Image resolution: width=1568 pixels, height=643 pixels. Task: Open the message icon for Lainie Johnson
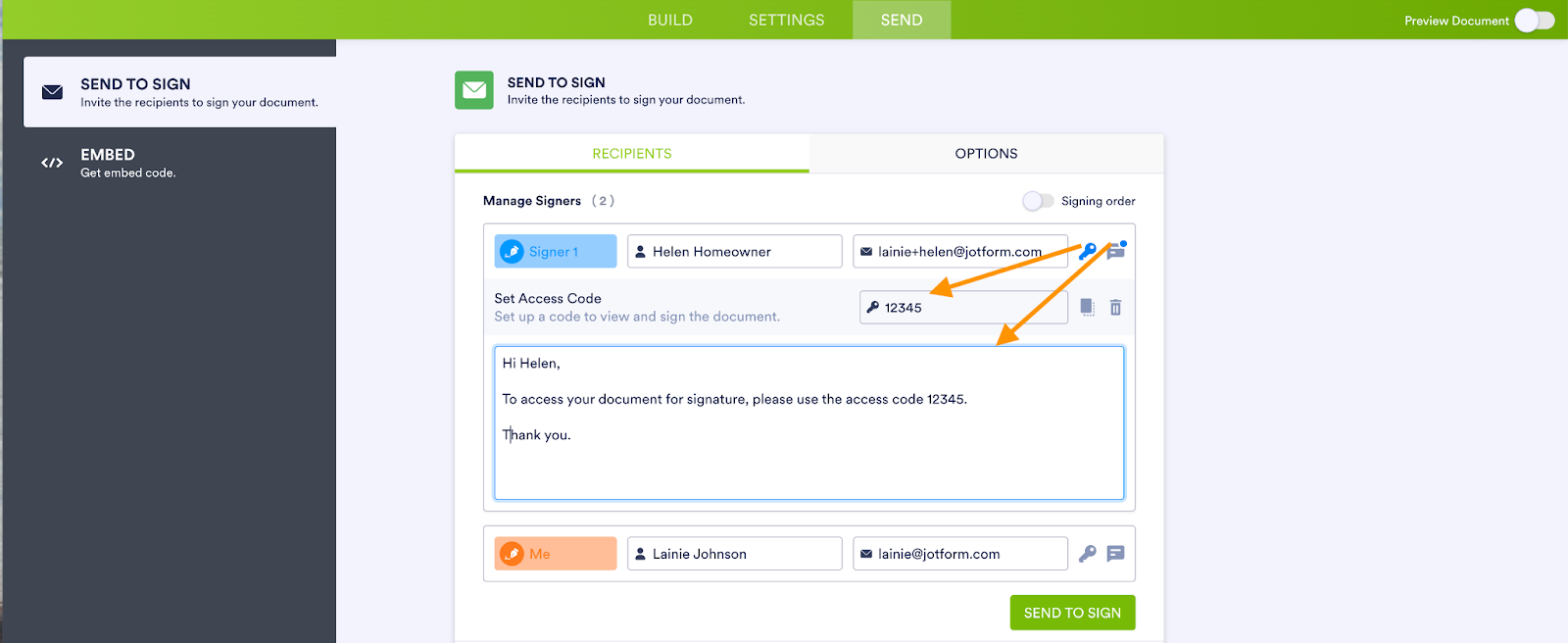point(1115,554)
